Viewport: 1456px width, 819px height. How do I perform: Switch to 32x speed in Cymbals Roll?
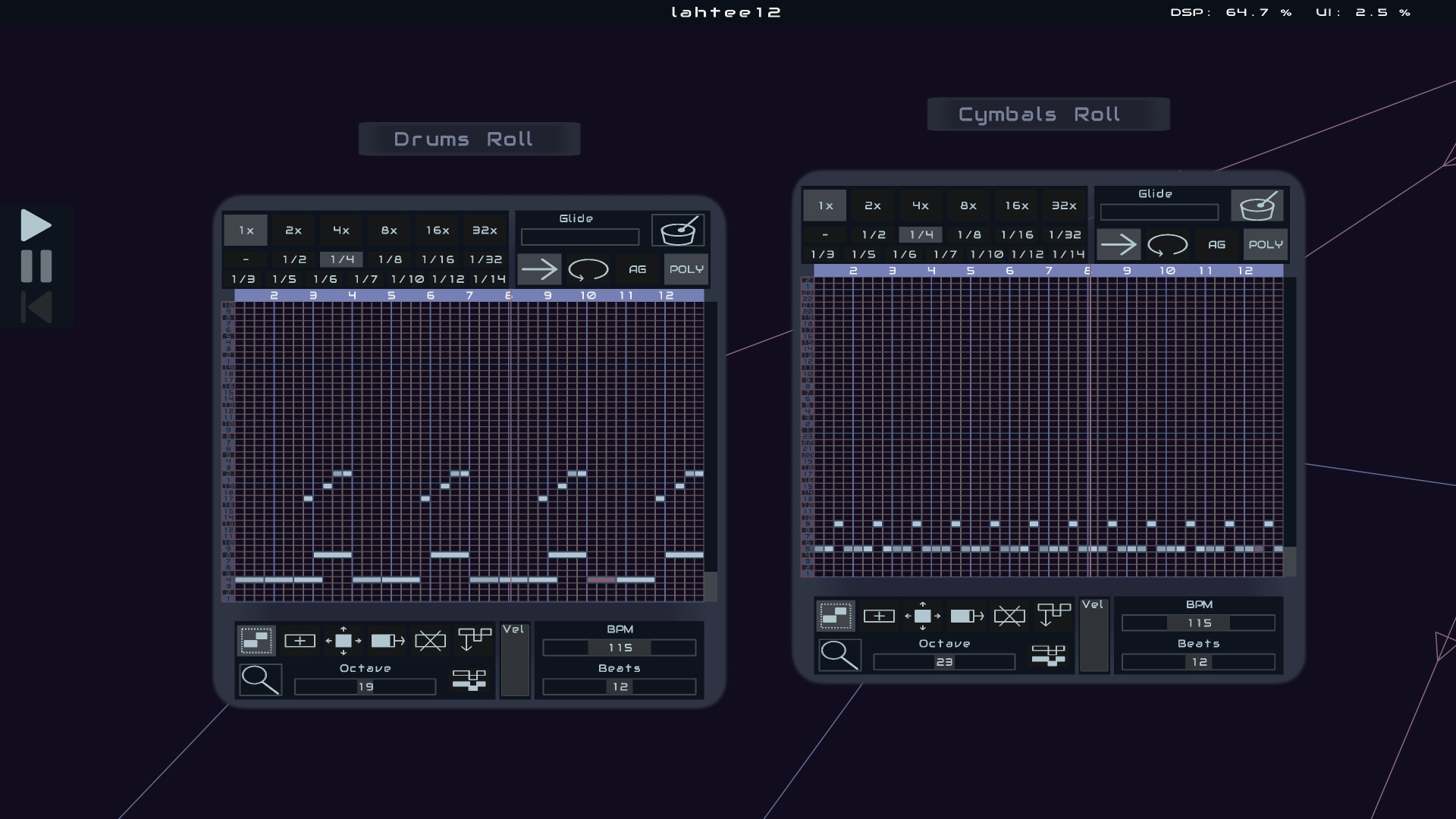point(1065,205)
